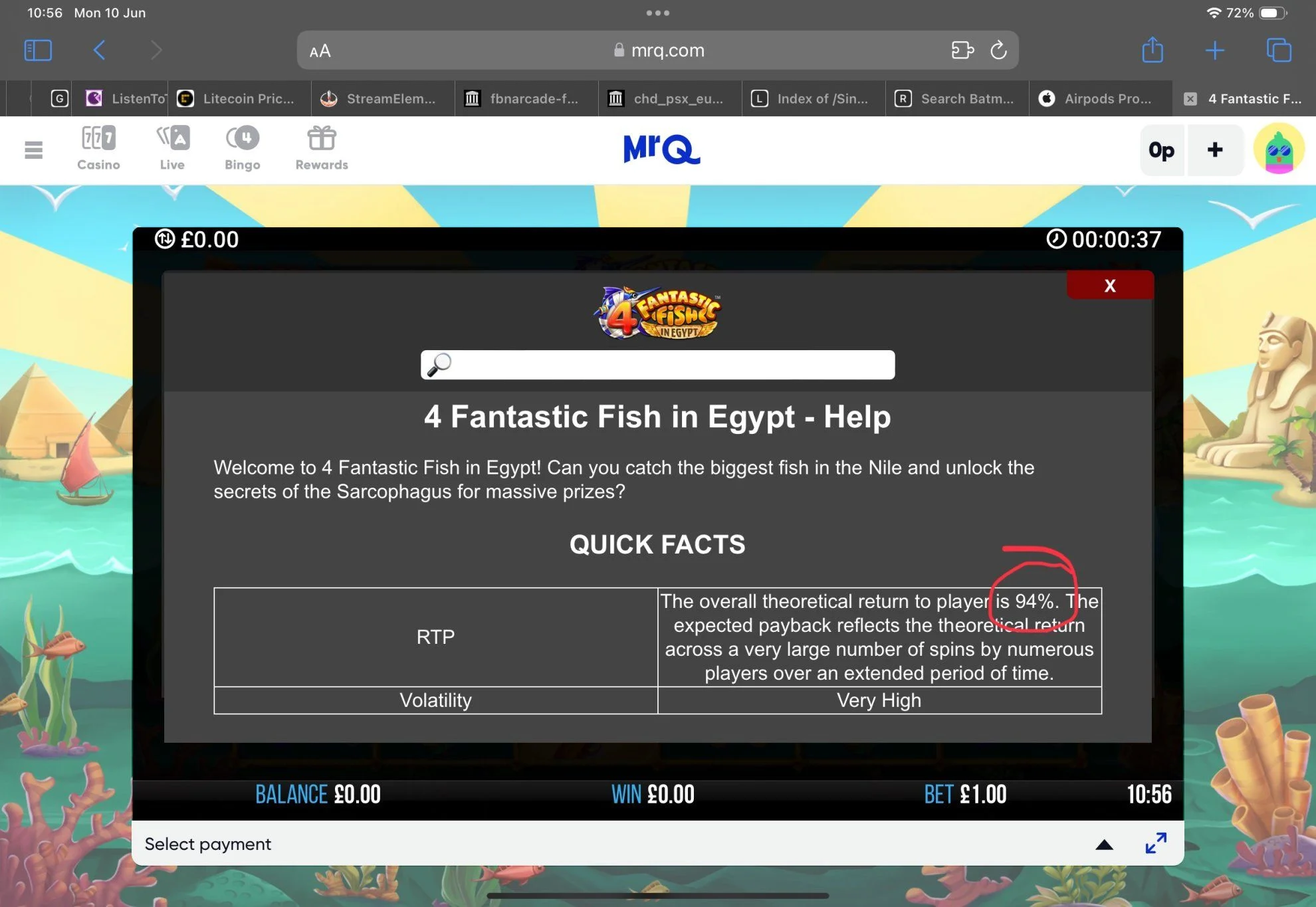Click the Volatility label cell
Screen dimensions: 1316x907
pyautogui.click(x=436, y=700)
